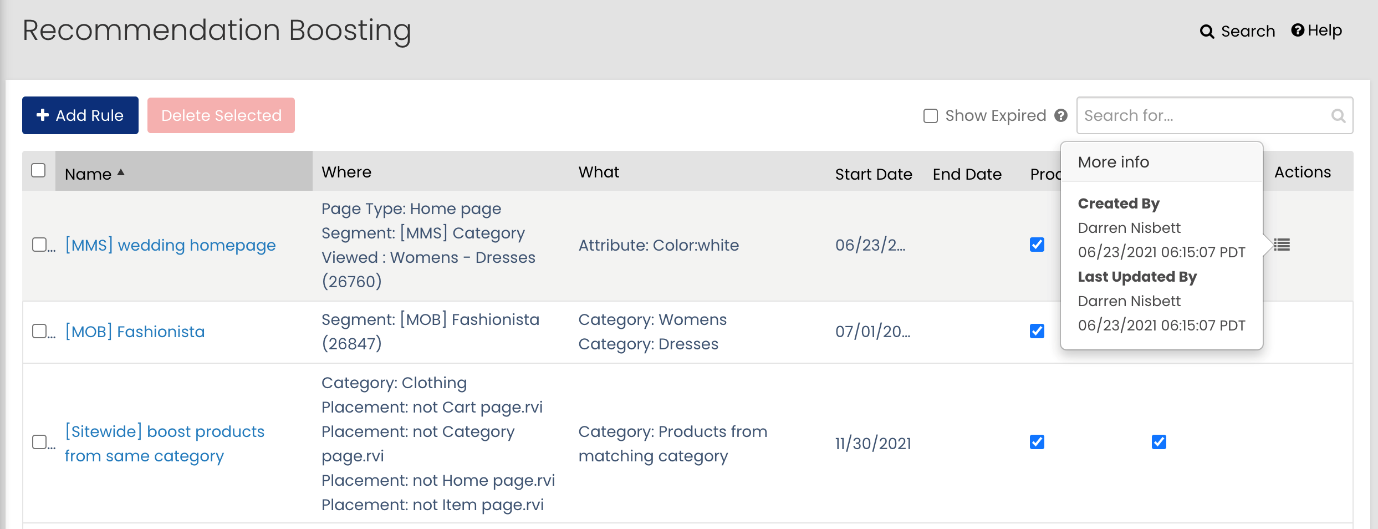Open the [MMS] wedding homepage rule link
This screenshot has width=1378, height=529.
[x=170, y=245]
